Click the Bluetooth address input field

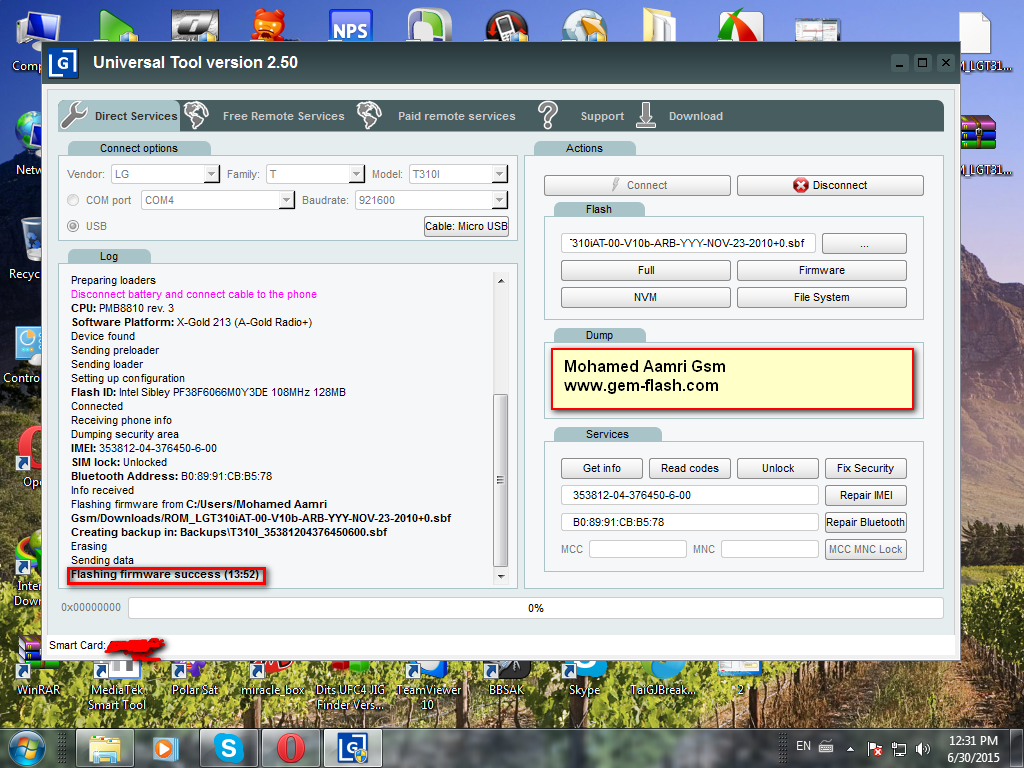point(690,522)
